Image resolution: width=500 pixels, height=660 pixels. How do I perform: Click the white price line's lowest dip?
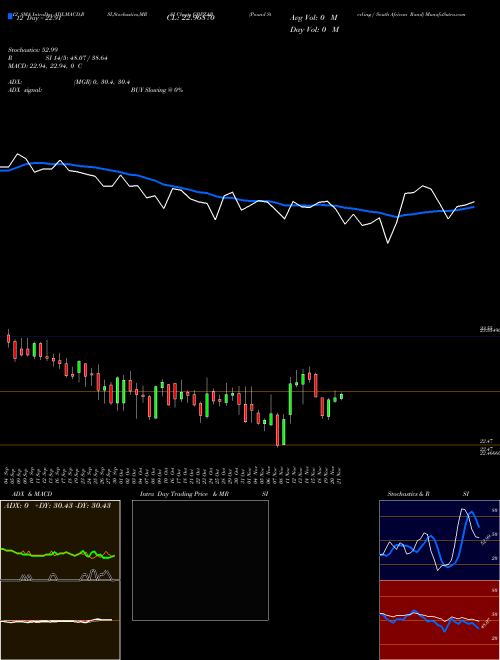point(388,242)
